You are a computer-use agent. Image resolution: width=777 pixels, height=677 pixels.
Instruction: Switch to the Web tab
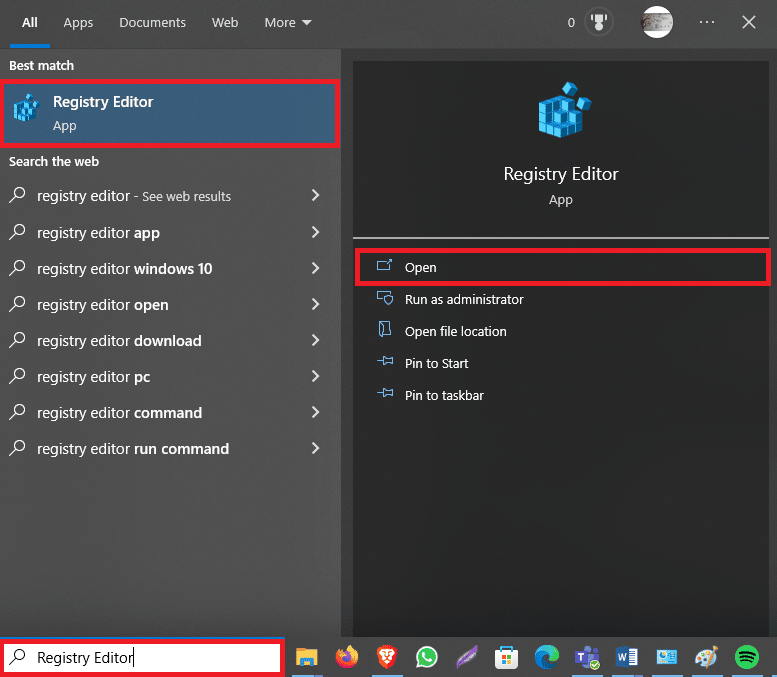point(225,23)
